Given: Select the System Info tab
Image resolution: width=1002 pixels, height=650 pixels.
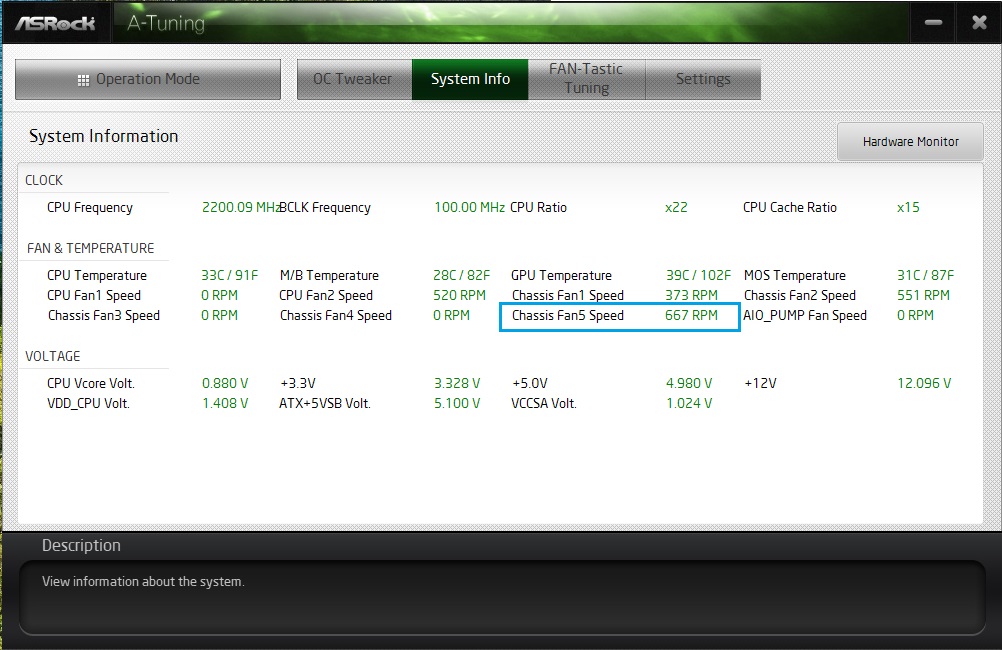Looking at the screenshot, I should coord(470,79).
